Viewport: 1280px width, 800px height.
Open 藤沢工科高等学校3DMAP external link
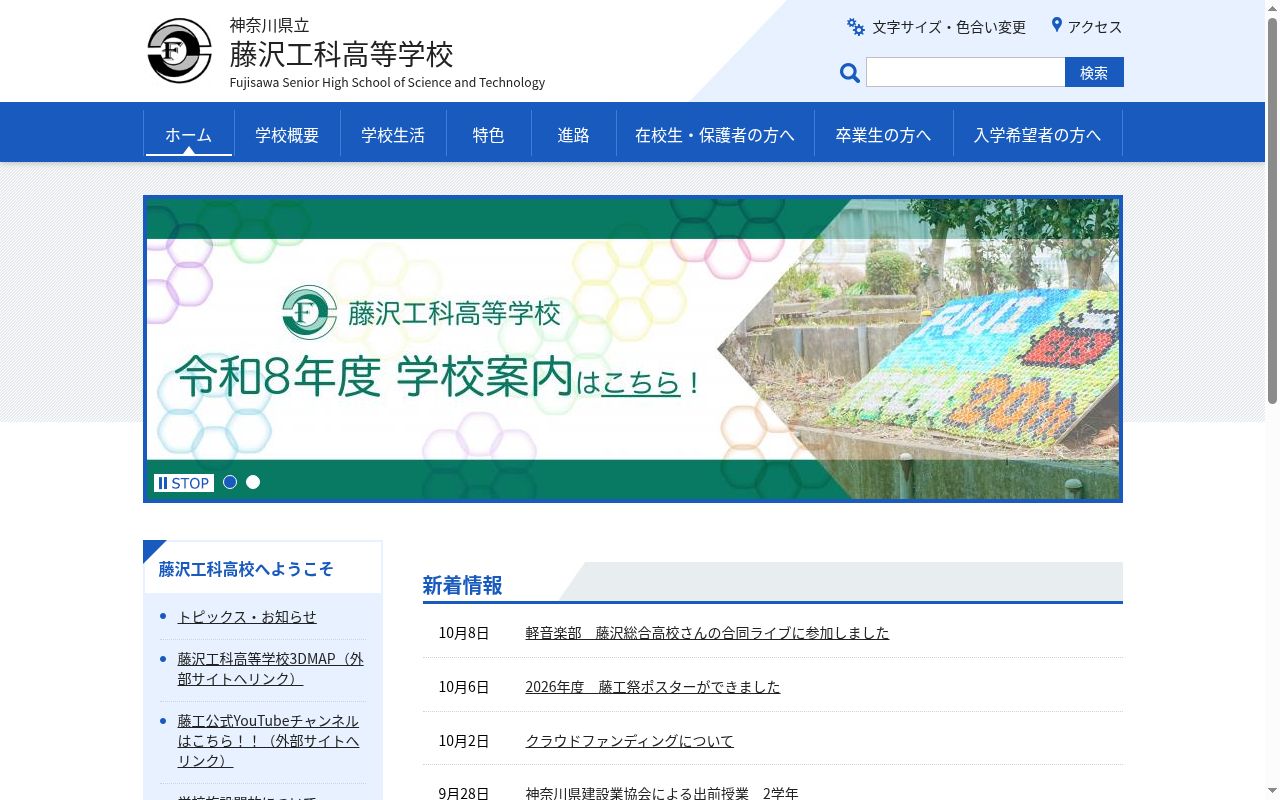tap(271, 669)
